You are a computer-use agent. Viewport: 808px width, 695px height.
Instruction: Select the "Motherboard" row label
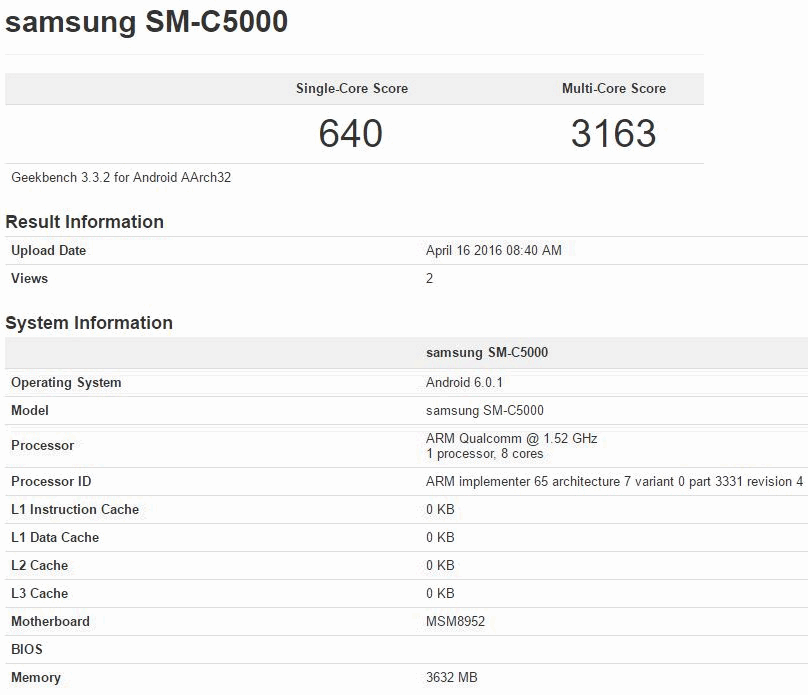pyautogui.click(x=50, y=621)
